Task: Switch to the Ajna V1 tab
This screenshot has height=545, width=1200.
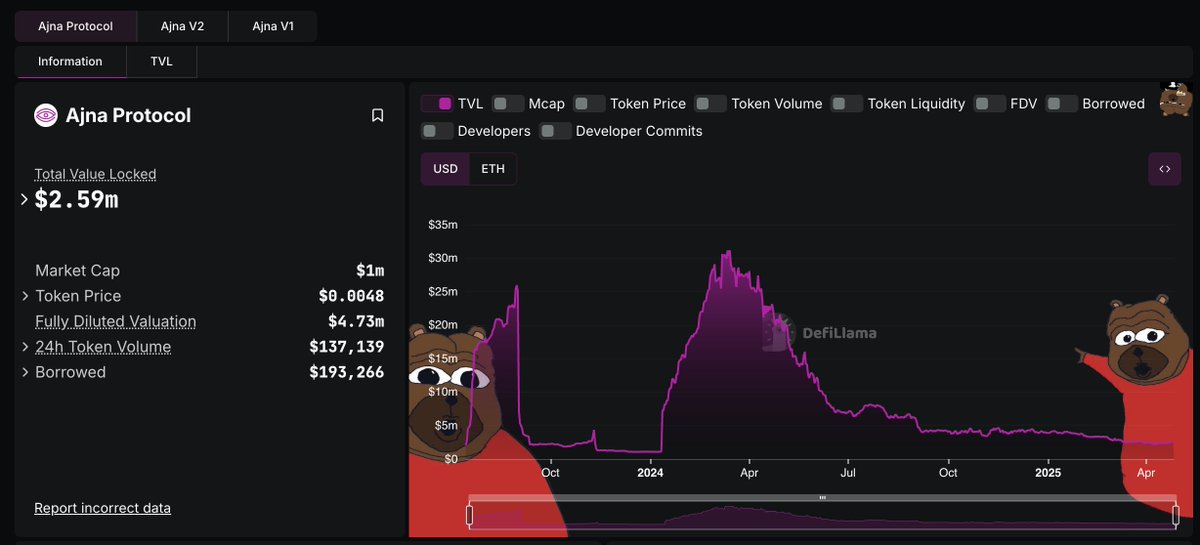Action: 273,26
